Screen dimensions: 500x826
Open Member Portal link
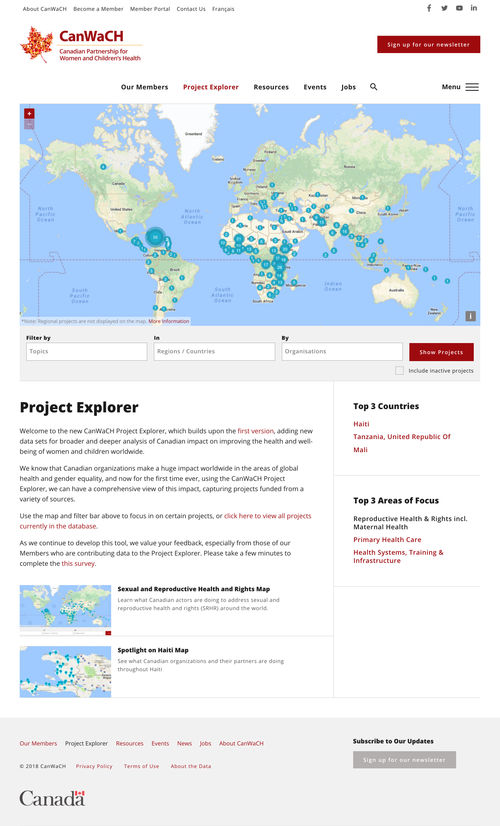150,9
